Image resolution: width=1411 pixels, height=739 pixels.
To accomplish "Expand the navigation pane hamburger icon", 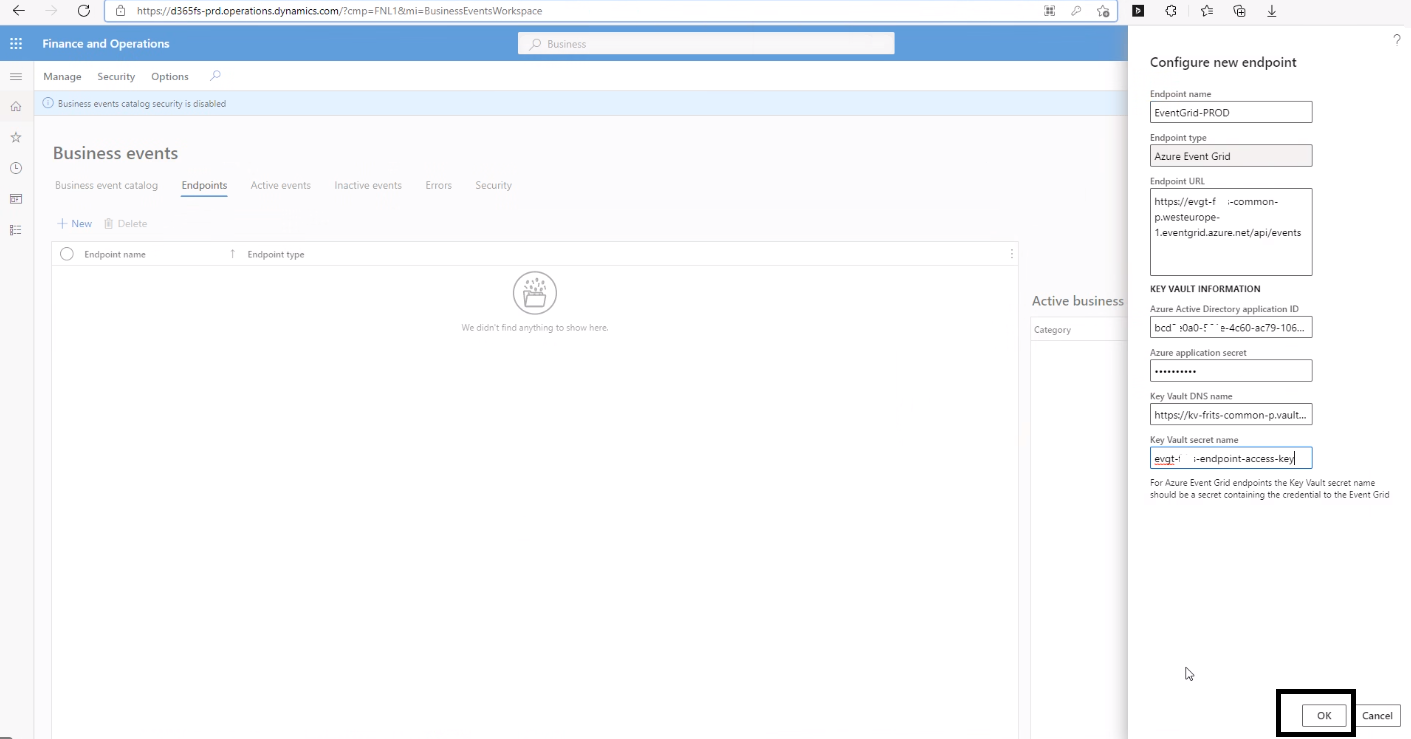I will pos(15,75).
